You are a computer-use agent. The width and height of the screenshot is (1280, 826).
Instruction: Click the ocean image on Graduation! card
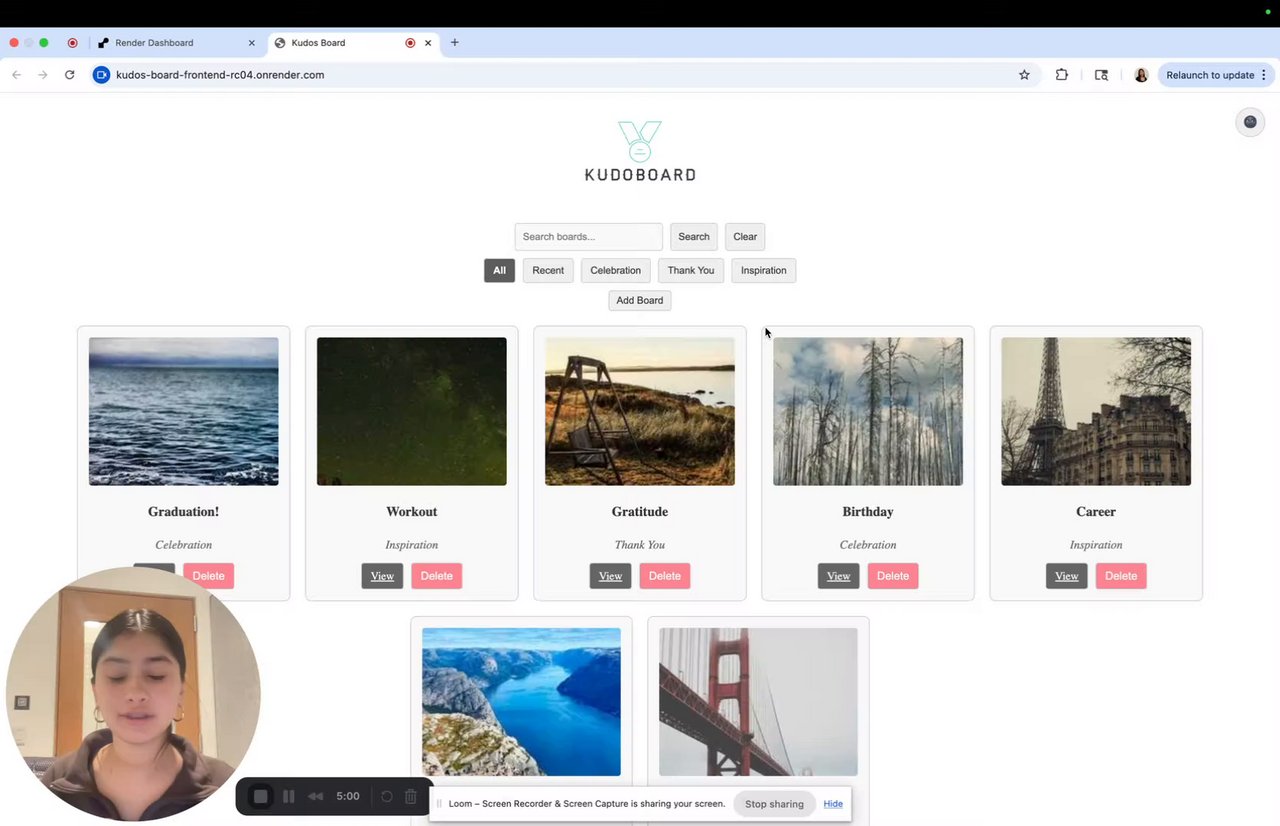(184, 411)
